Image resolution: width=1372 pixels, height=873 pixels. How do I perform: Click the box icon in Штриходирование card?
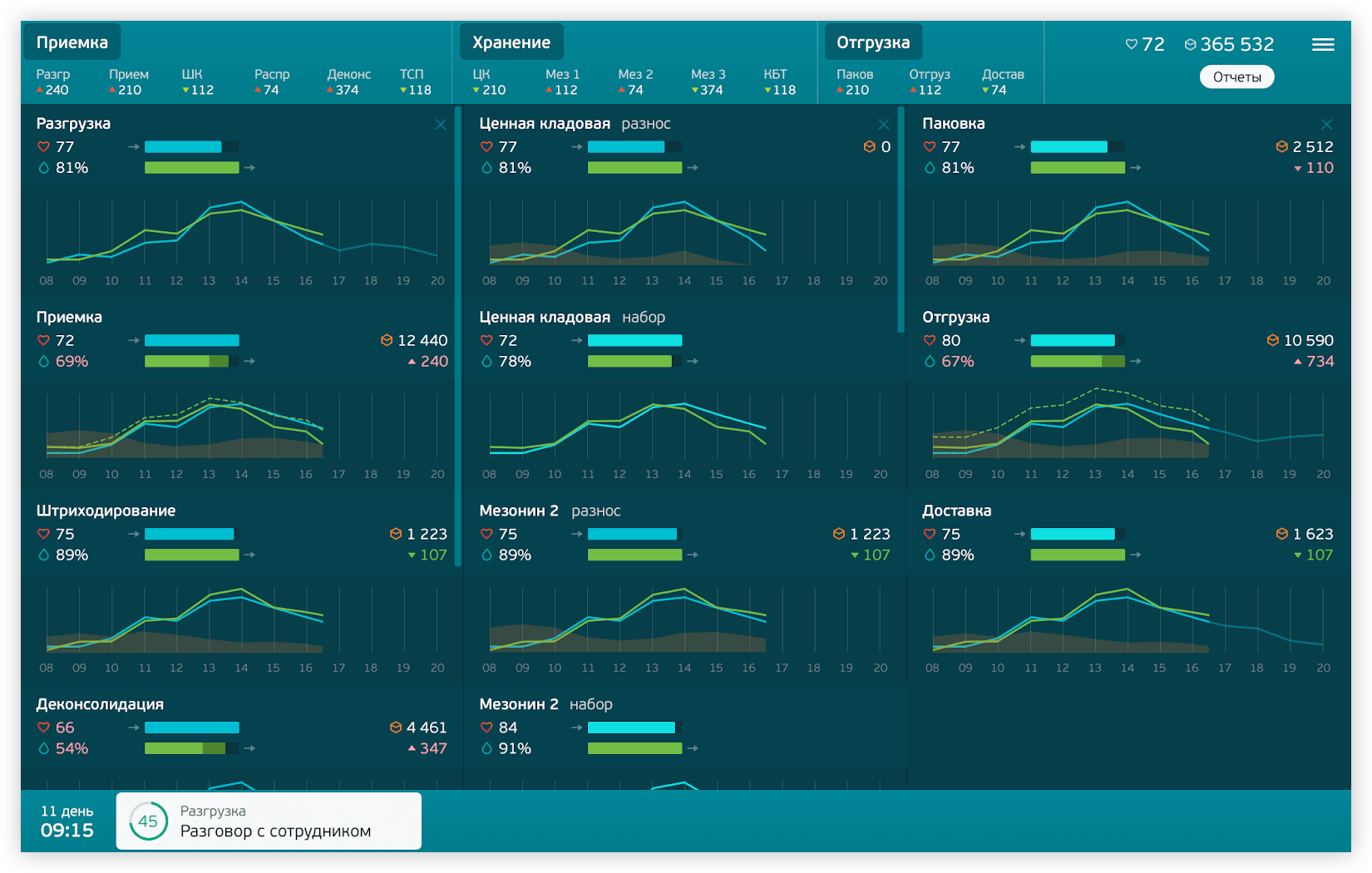(396, 534)
